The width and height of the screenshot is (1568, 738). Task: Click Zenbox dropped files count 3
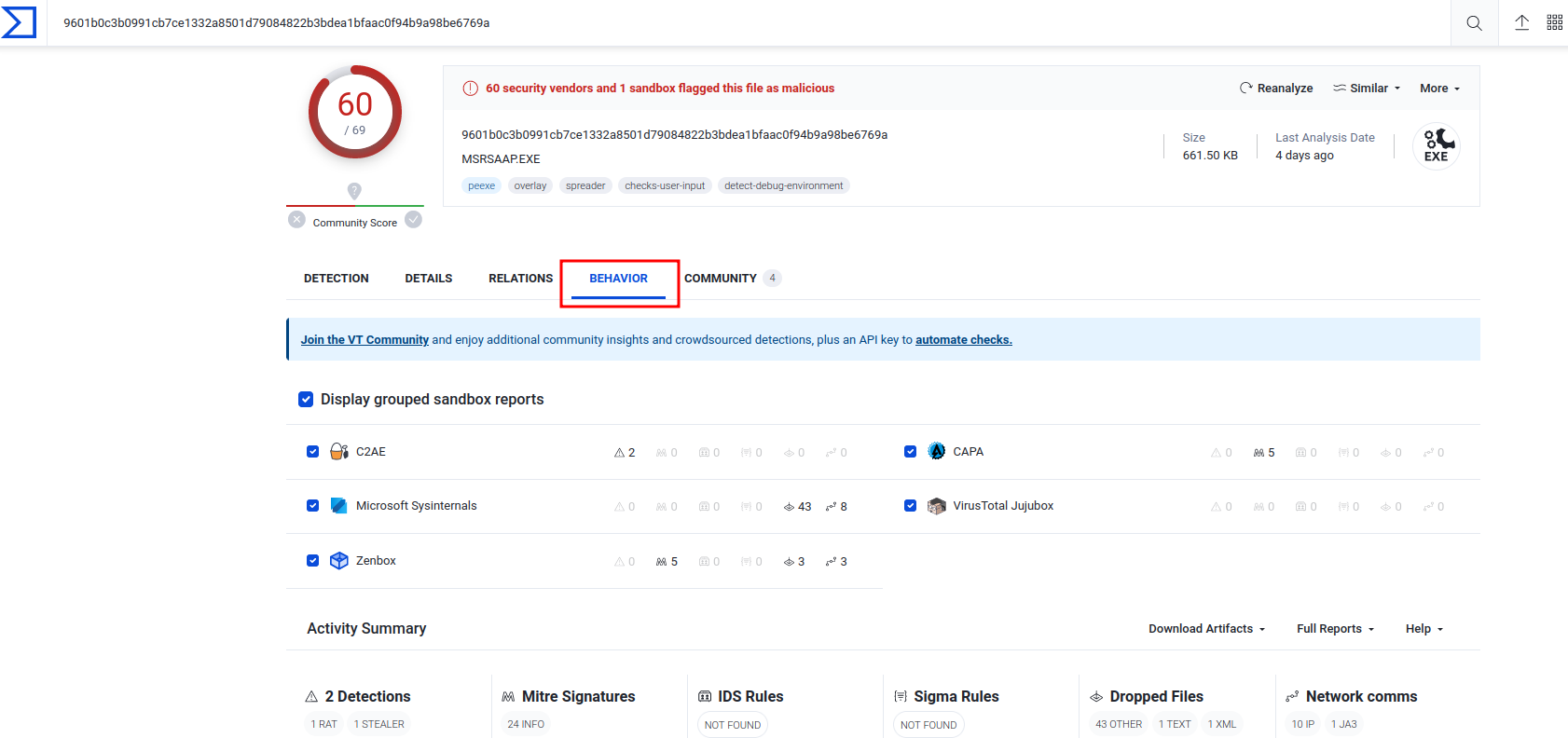794,562
